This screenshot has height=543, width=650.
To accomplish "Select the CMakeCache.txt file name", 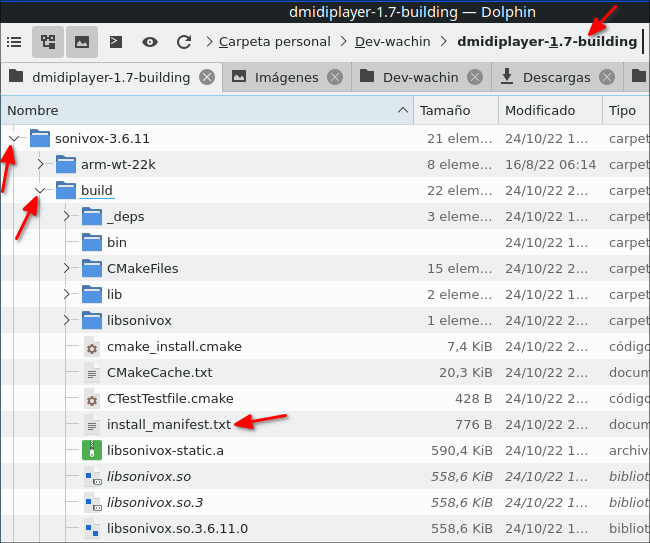I will tap(160, 373).
